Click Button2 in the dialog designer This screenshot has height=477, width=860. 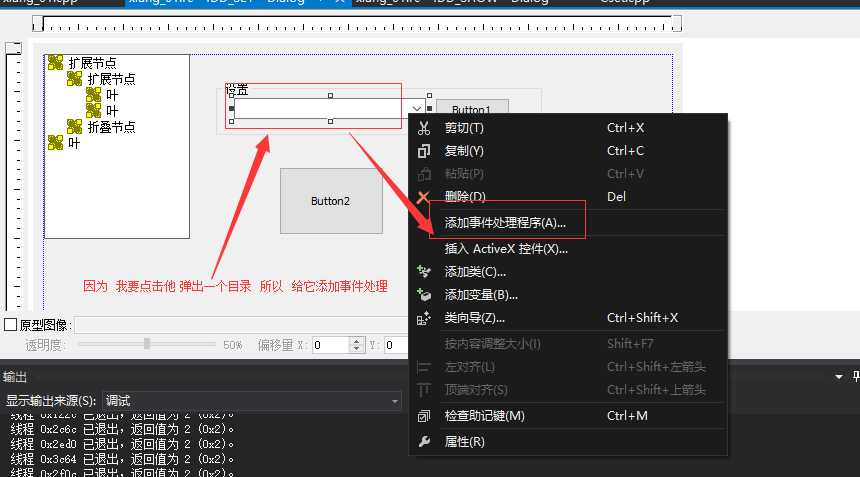331,201
